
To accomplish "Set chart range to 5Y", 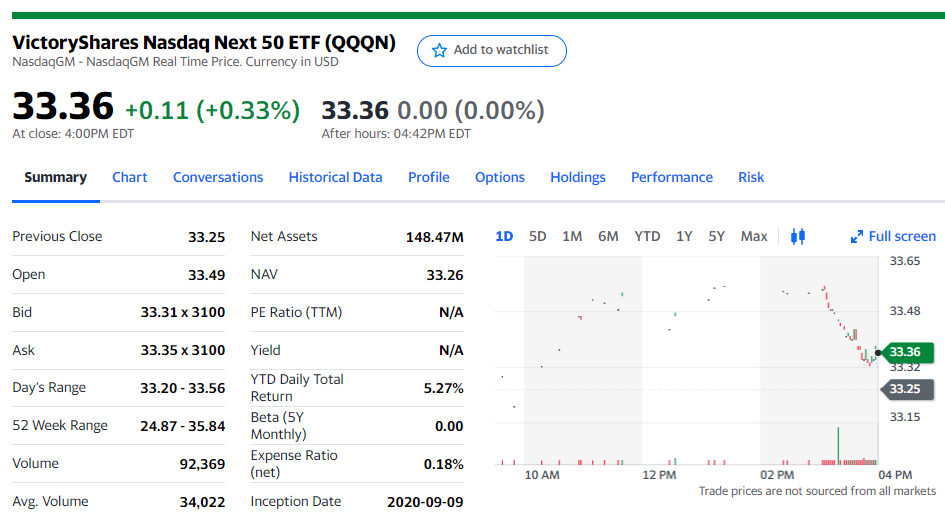I will point(717,236).
